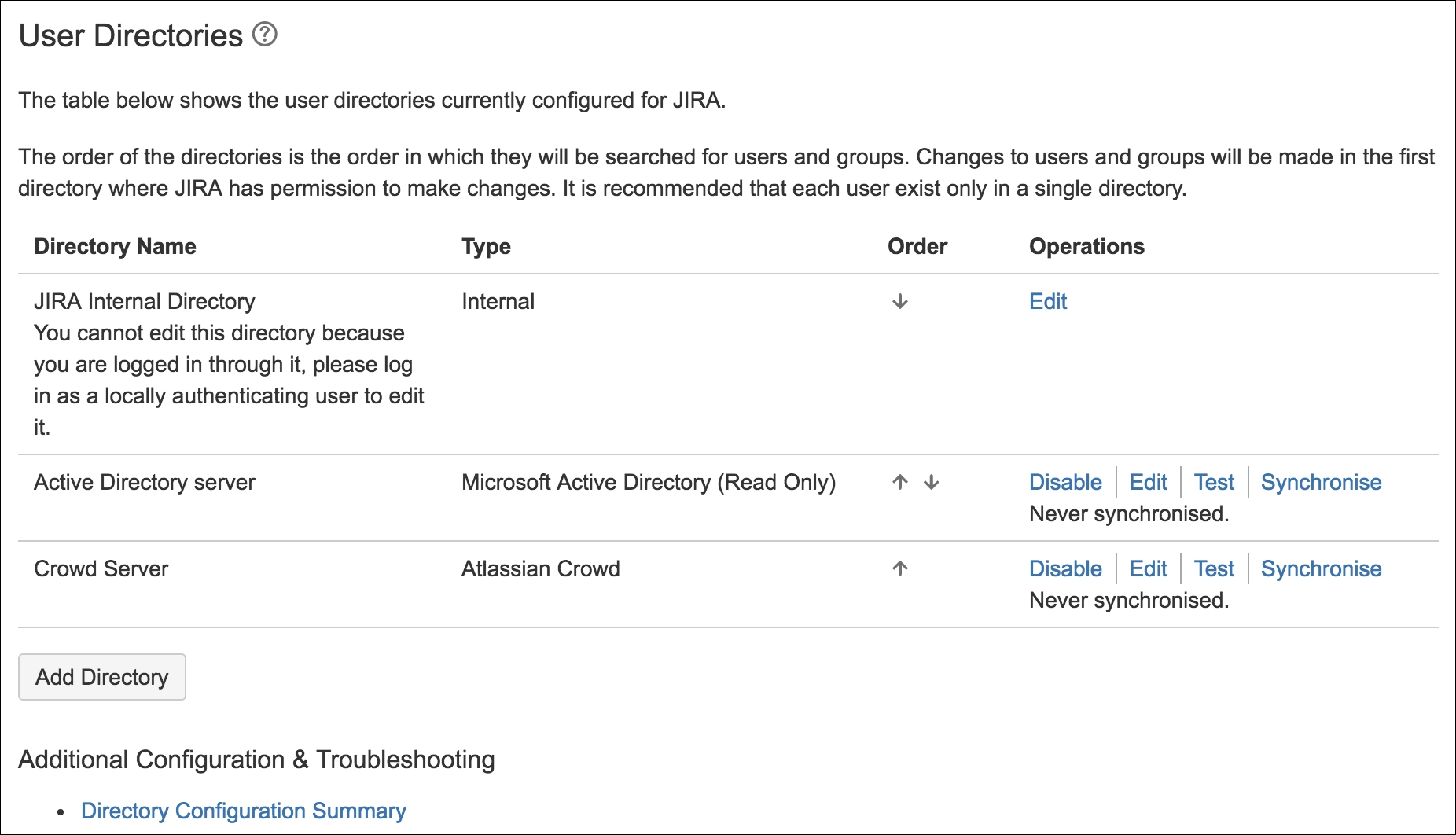This screenshot has width=1456, height=835.
Task: Disable the Active Directory server
Action: pos(1065,482)
